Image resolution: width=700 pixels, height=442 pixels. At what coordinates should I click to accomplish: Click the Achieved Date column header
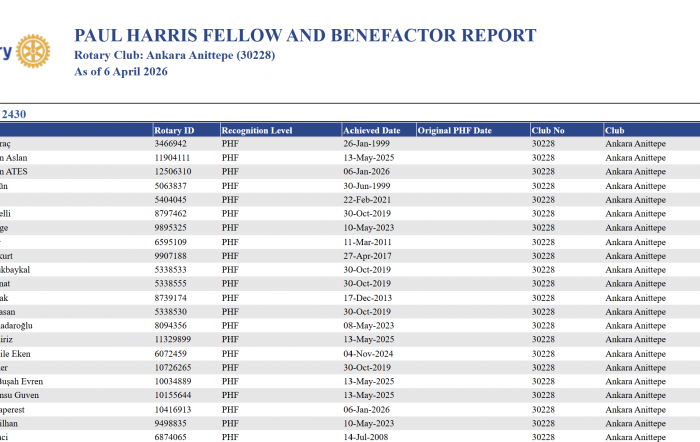[371, 130]
